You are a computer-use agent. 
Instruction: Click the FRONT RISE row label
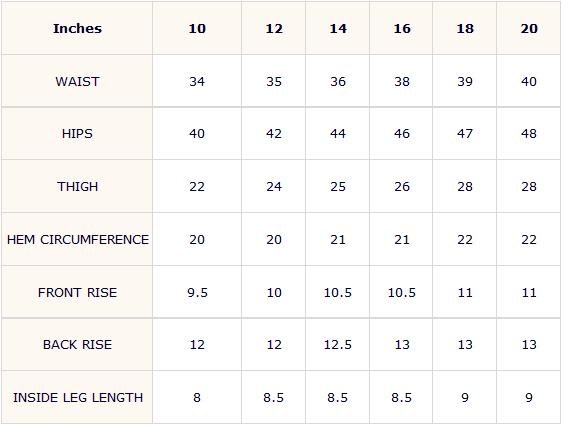tap(77, 292)
